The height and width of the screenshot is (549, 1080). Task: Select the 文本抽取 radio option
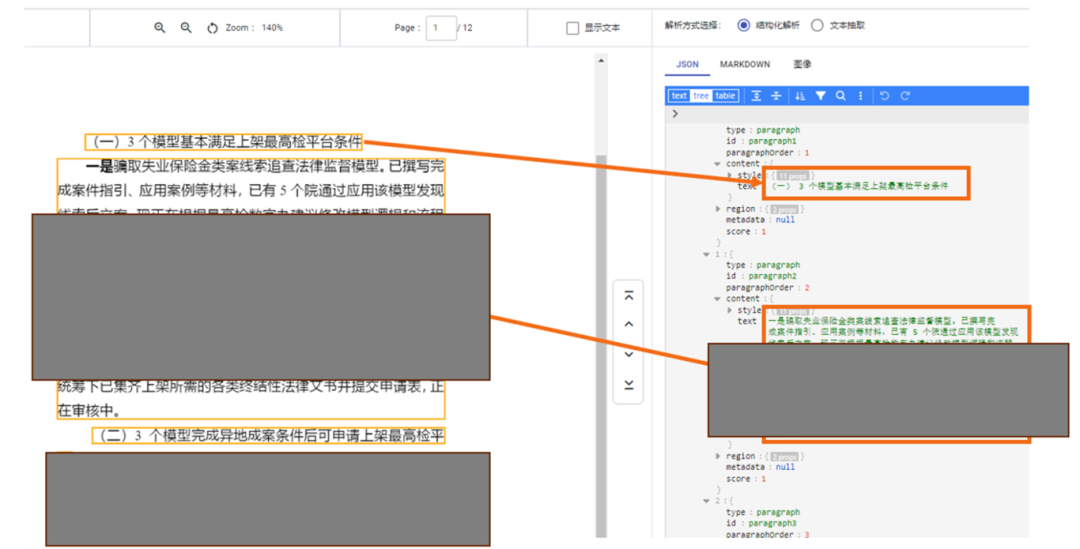tap(817, 25)
